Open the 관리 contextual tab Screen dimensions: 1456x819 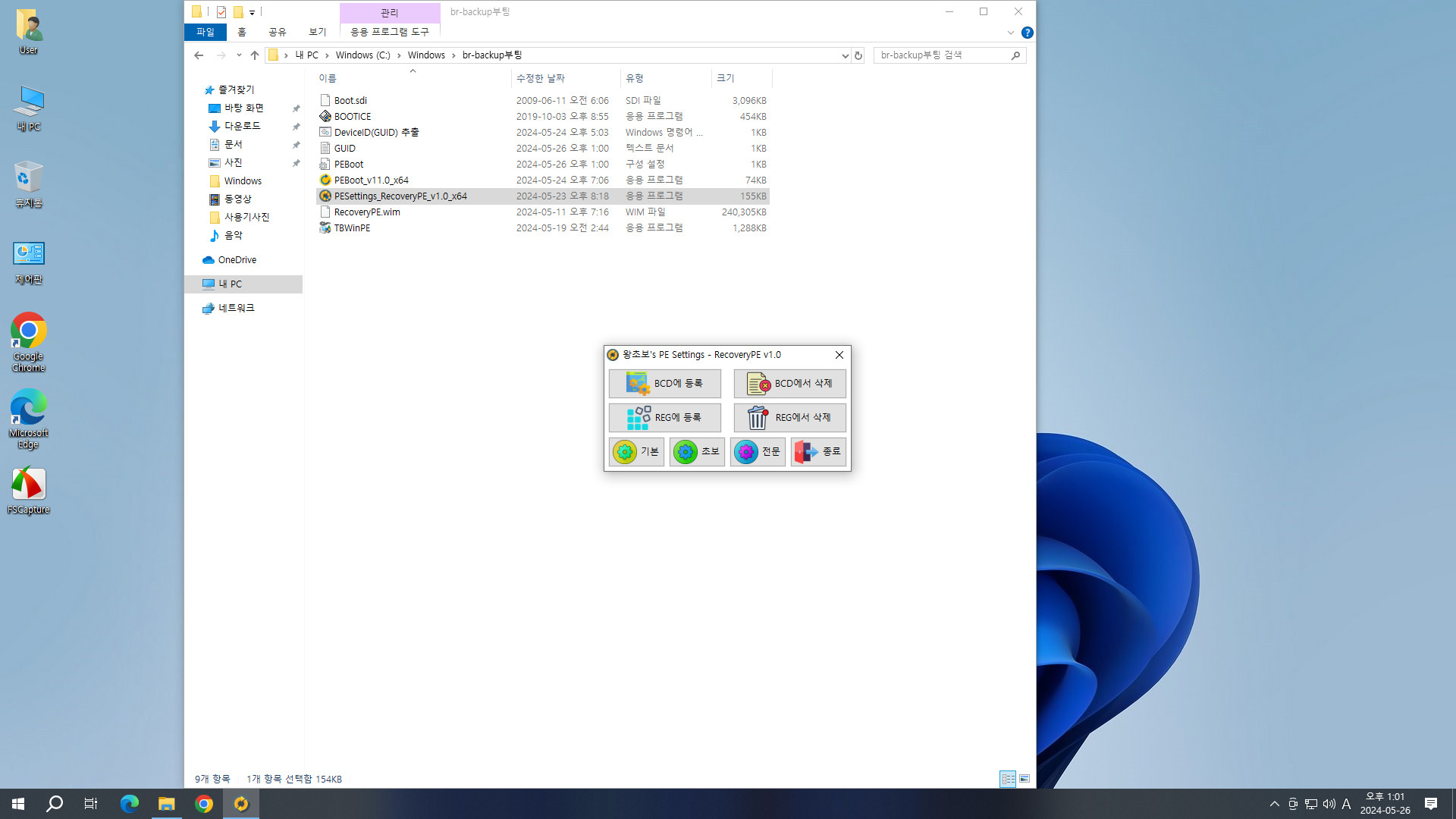[x=390, y=12]
